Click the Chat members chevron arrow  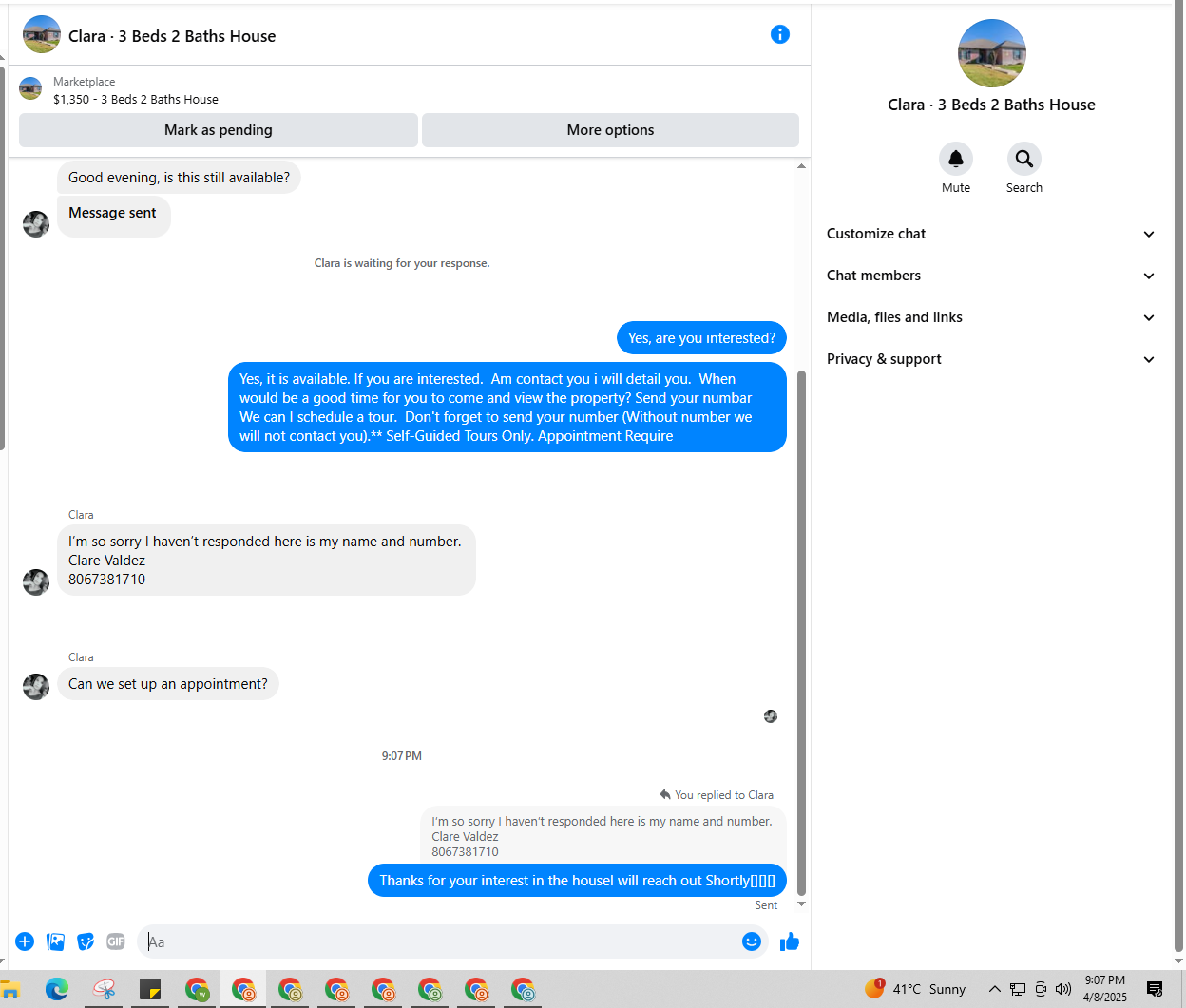click(1149, 276)
